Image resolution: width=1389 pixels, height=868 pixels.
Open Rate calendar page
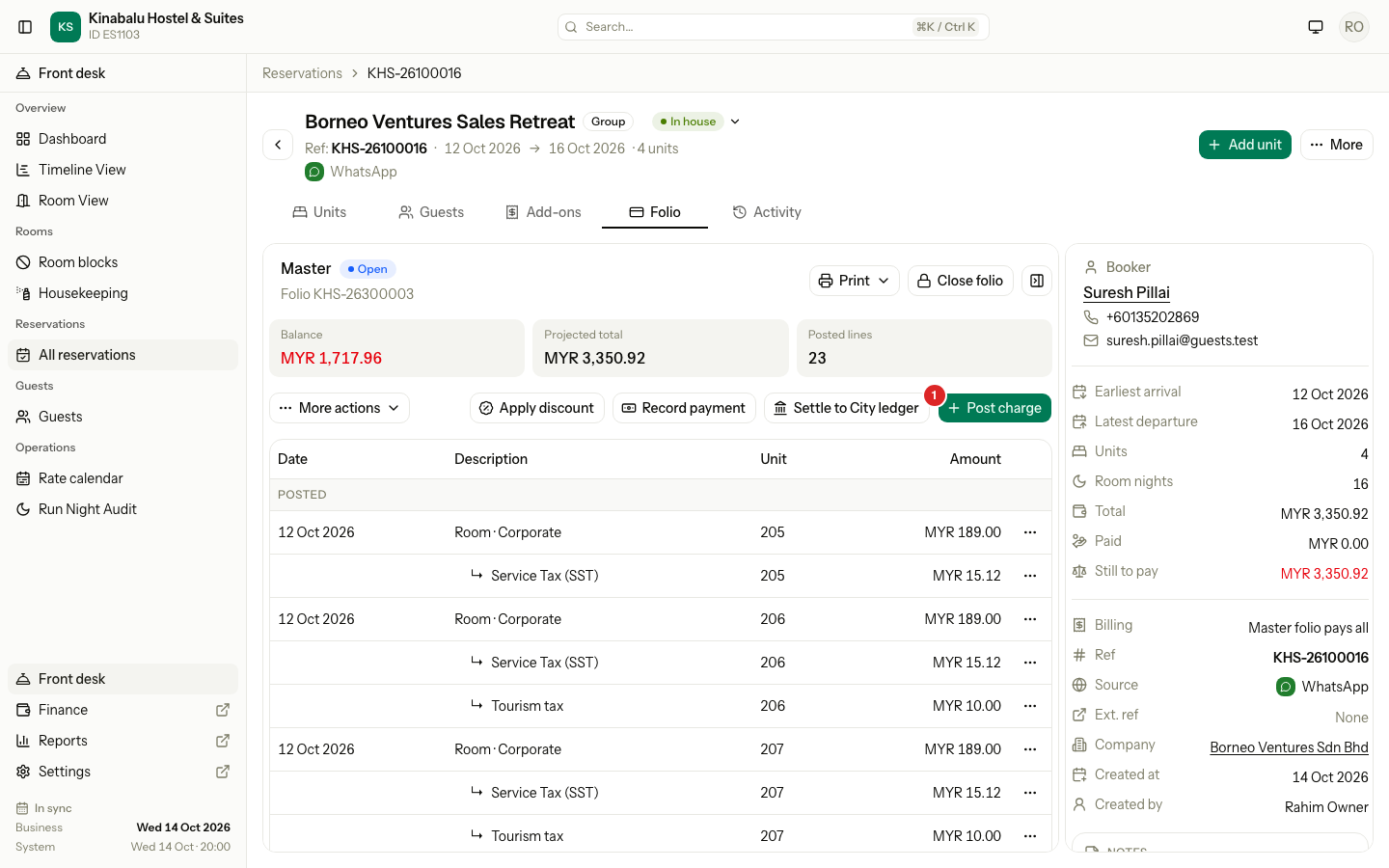(x=123, y=478)
